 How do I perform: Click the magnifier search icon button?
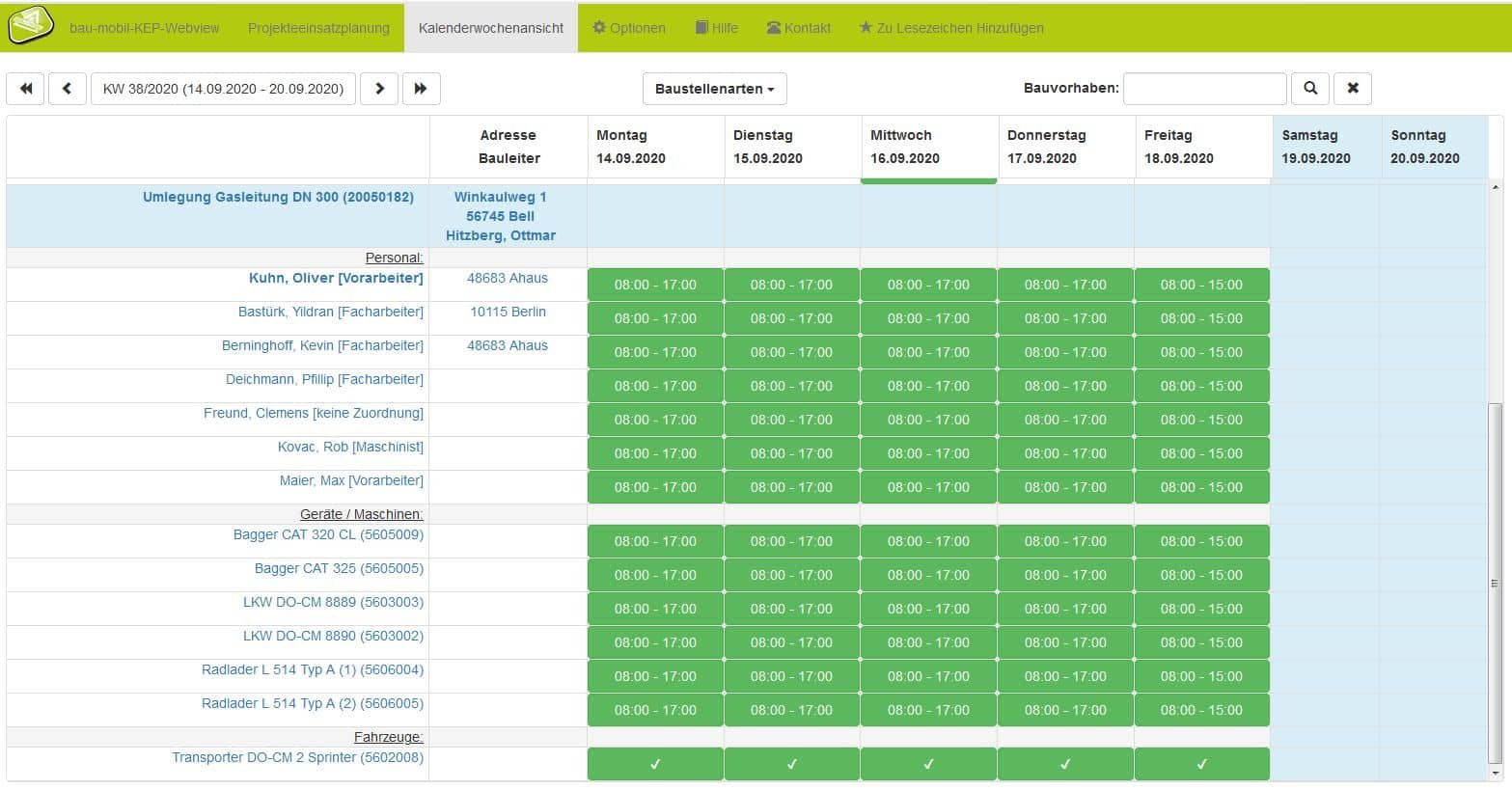tap(1310, 89)
